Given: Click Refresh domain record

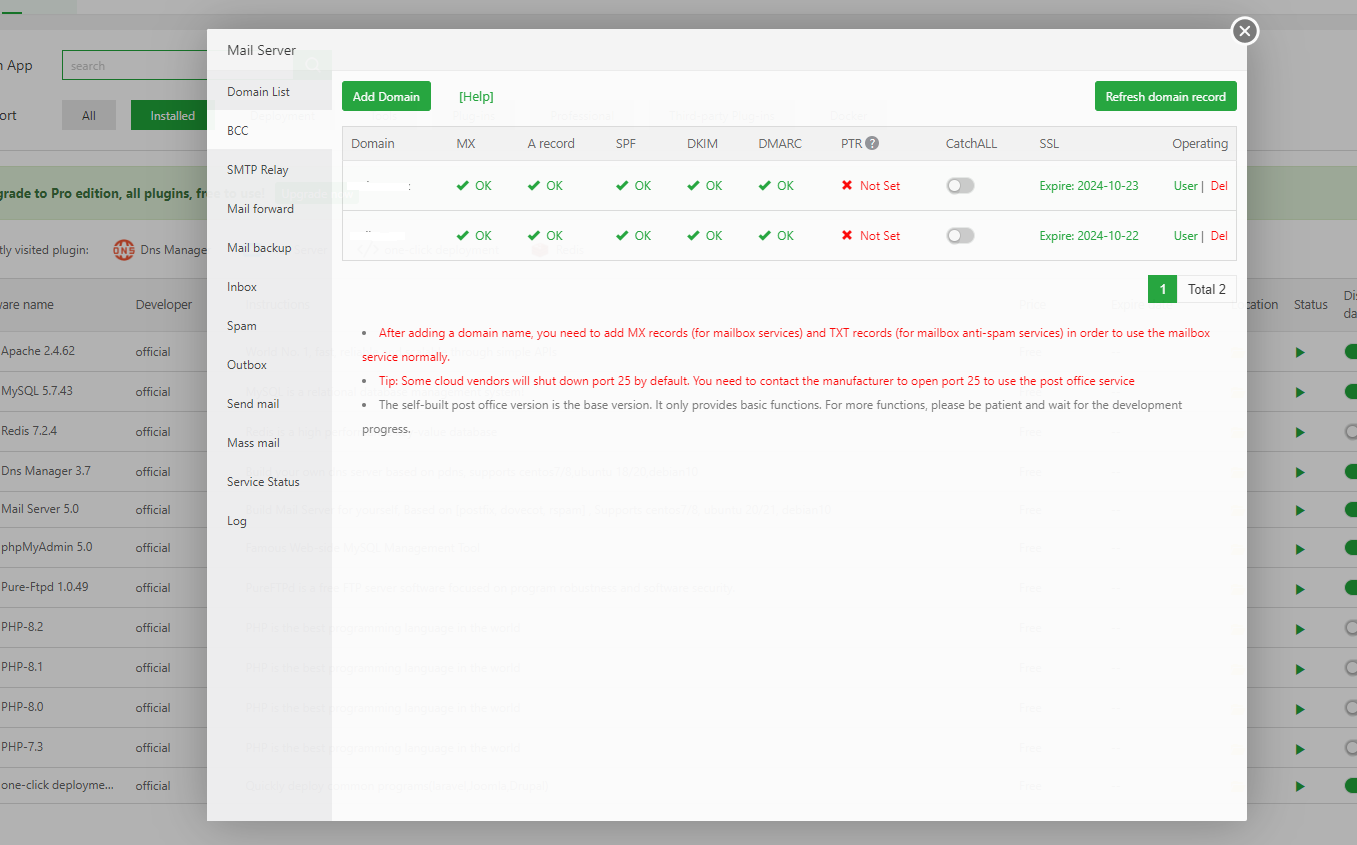Looking at the screenshot, I should (1166, 96).
